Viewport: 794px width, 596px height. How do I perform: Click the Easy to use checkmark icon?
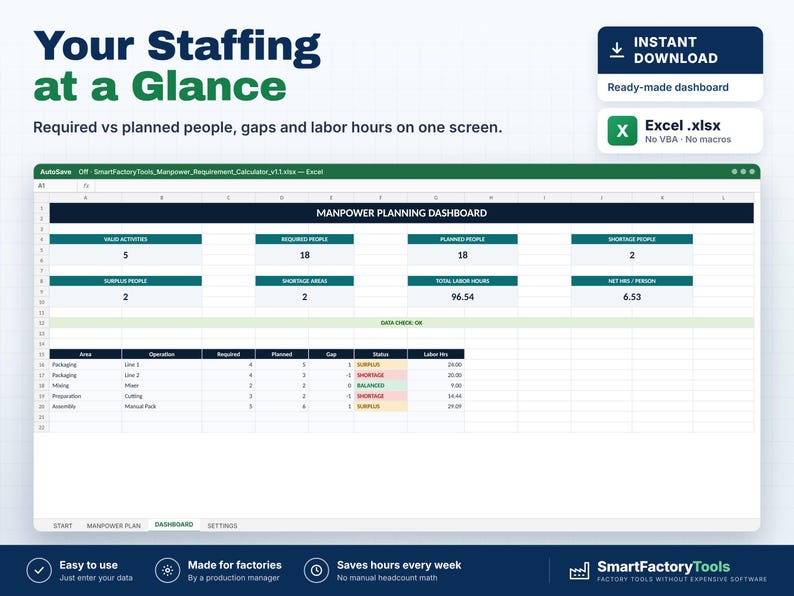[39, 571]
